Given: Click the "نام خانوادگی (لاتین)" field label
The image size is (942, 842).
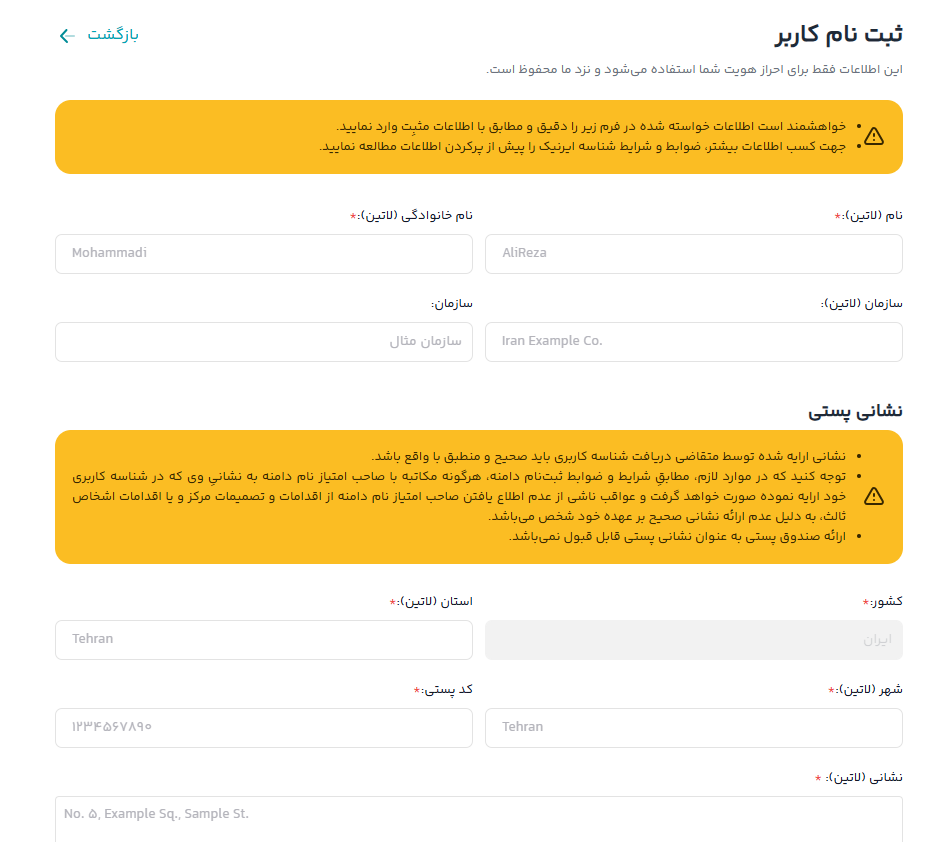Looking at the screenshot, I should tap(414, 216).
